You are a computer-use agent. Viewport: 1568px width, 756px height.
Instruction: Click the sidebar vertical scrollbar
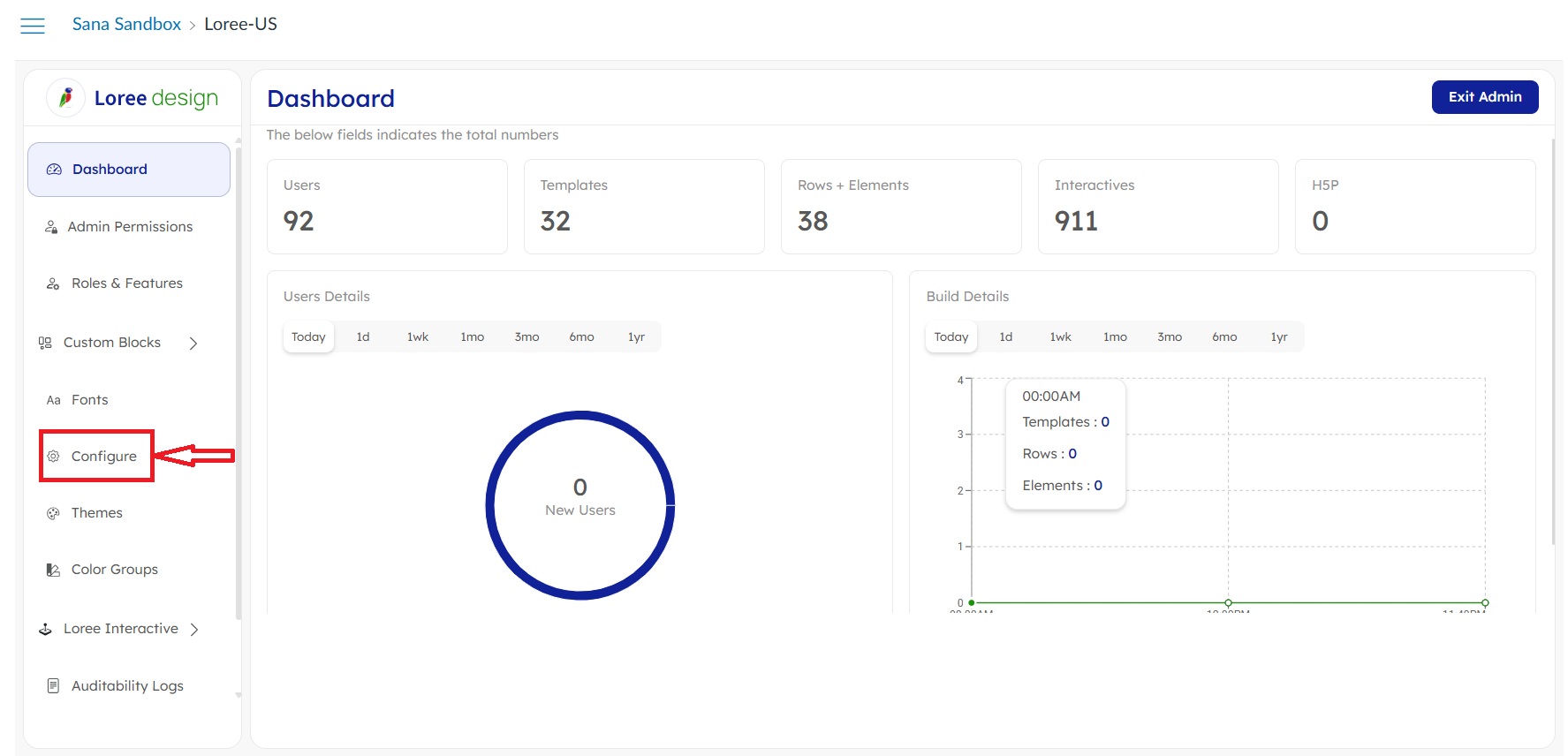tap(239, 380)
